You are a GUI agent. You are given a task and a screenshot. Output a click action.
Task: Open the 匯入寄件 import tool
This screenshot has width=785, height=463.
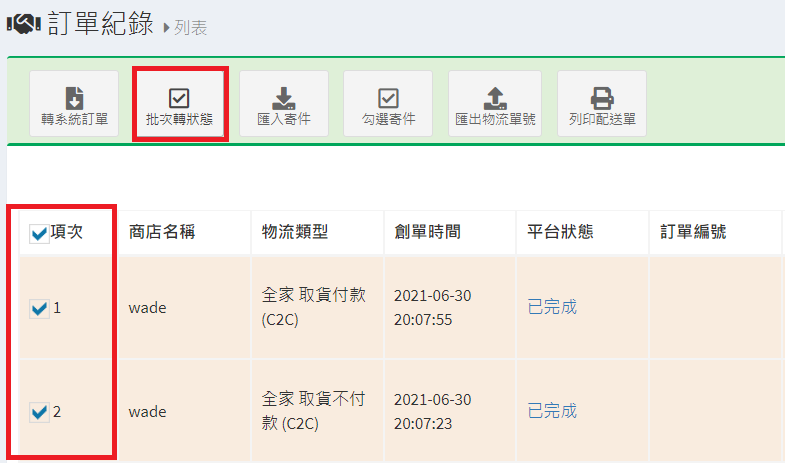pos(284,105)
